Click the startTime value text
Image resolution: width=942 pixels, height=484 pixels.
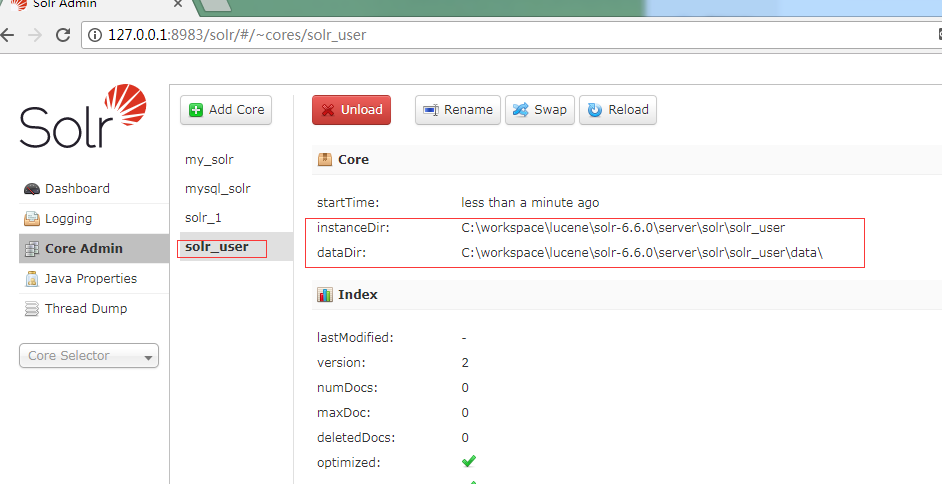point(530,203)
